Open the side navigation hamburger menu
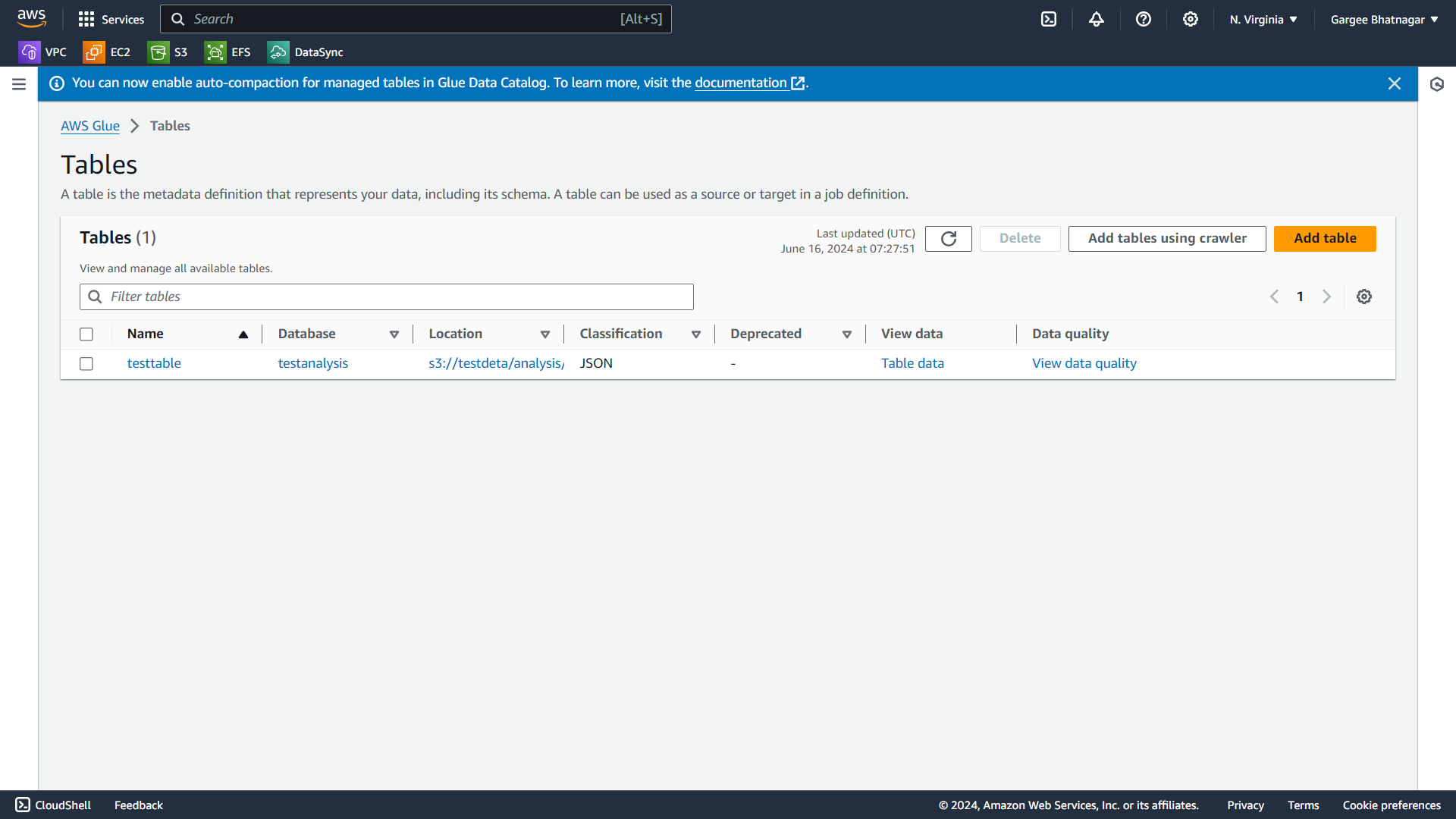The width and height of the screenshot is (1456, 819). click(19, 84)
